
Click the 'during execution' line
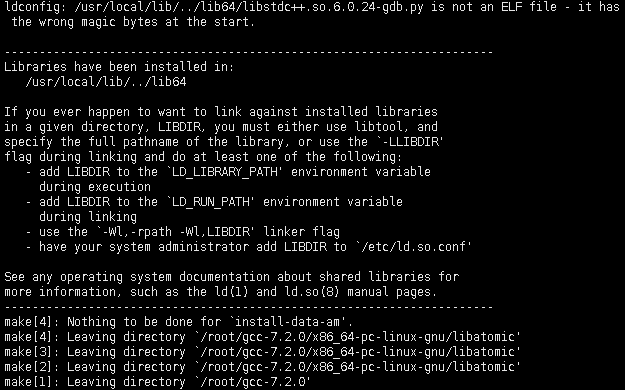[95, 187]
